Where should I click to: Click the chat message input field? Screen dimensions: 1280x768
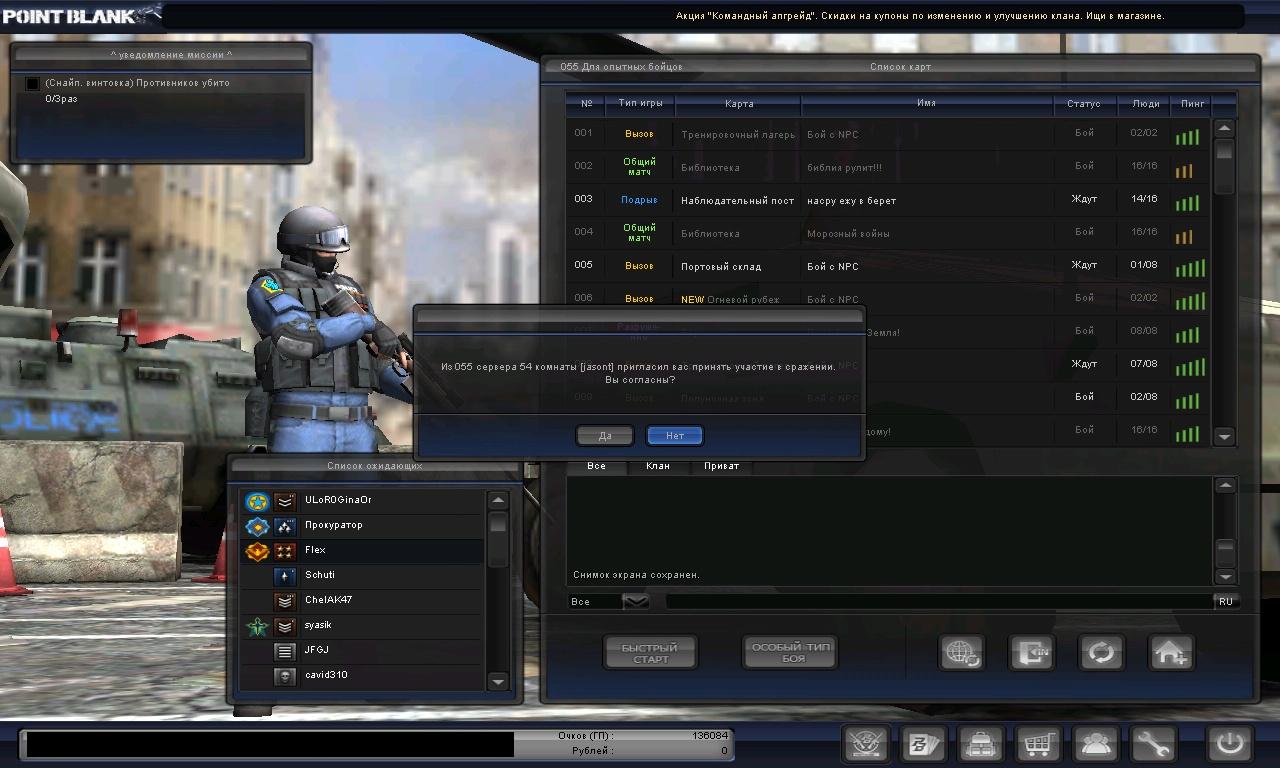(938, 601)
